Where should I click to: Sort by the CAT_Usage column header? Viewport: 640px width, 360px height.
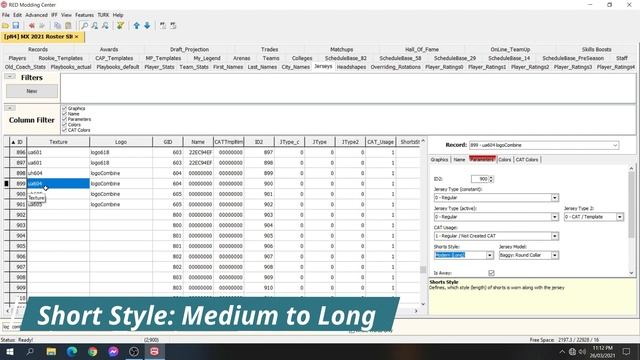(x=380, y=142)
